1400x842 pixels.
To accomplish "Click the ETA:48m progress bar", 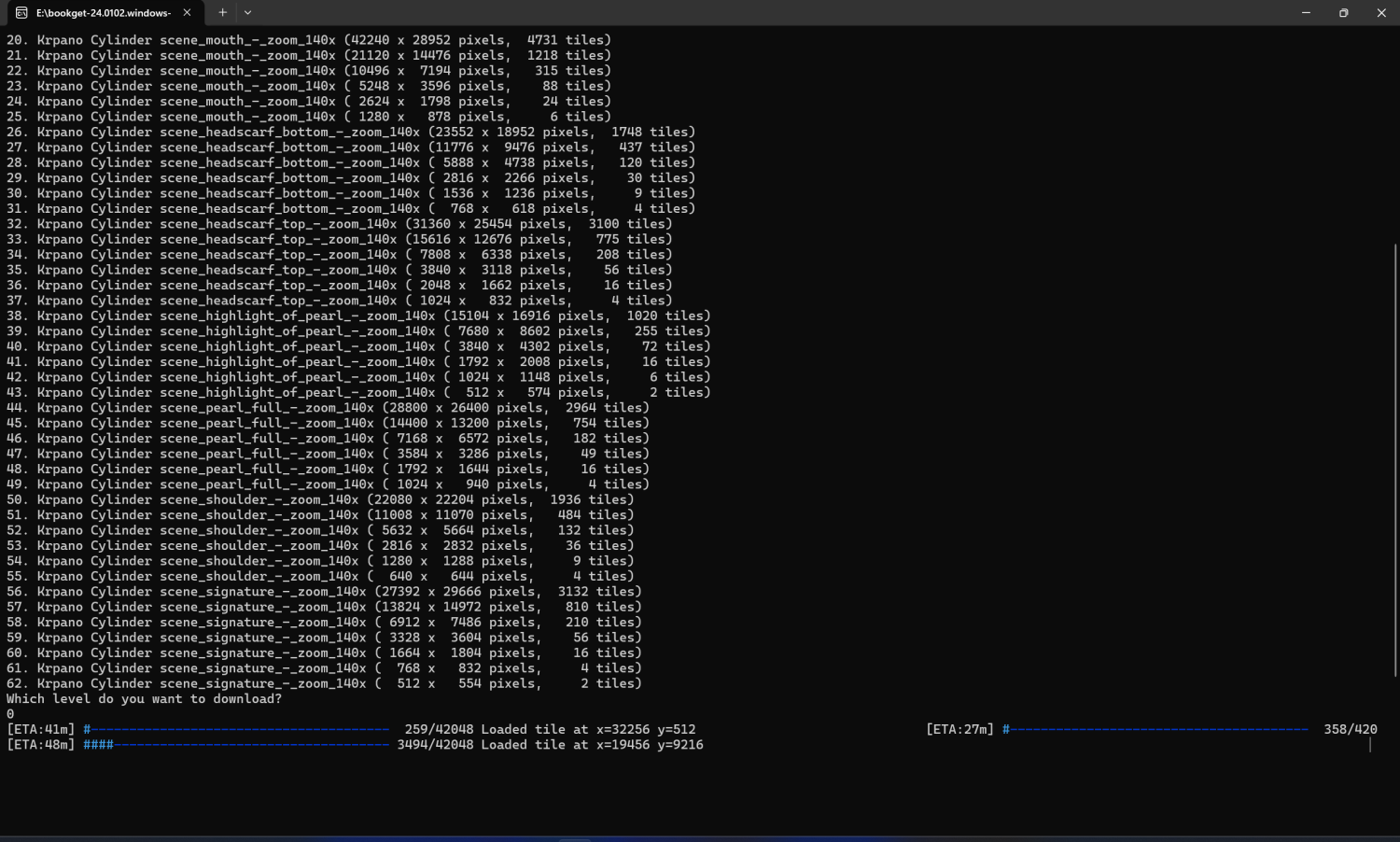I will point(236,745).
